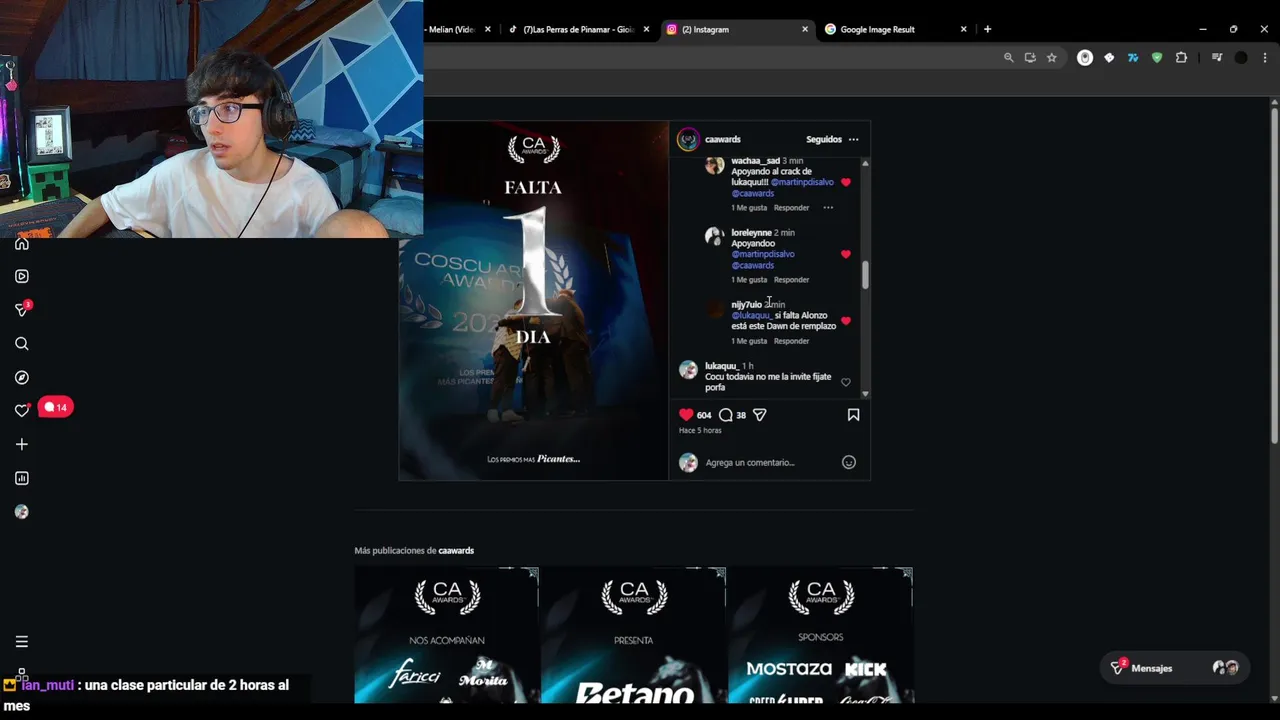
Task: Unlike nijy7uio's comment
Action: [x=845, y=321]
